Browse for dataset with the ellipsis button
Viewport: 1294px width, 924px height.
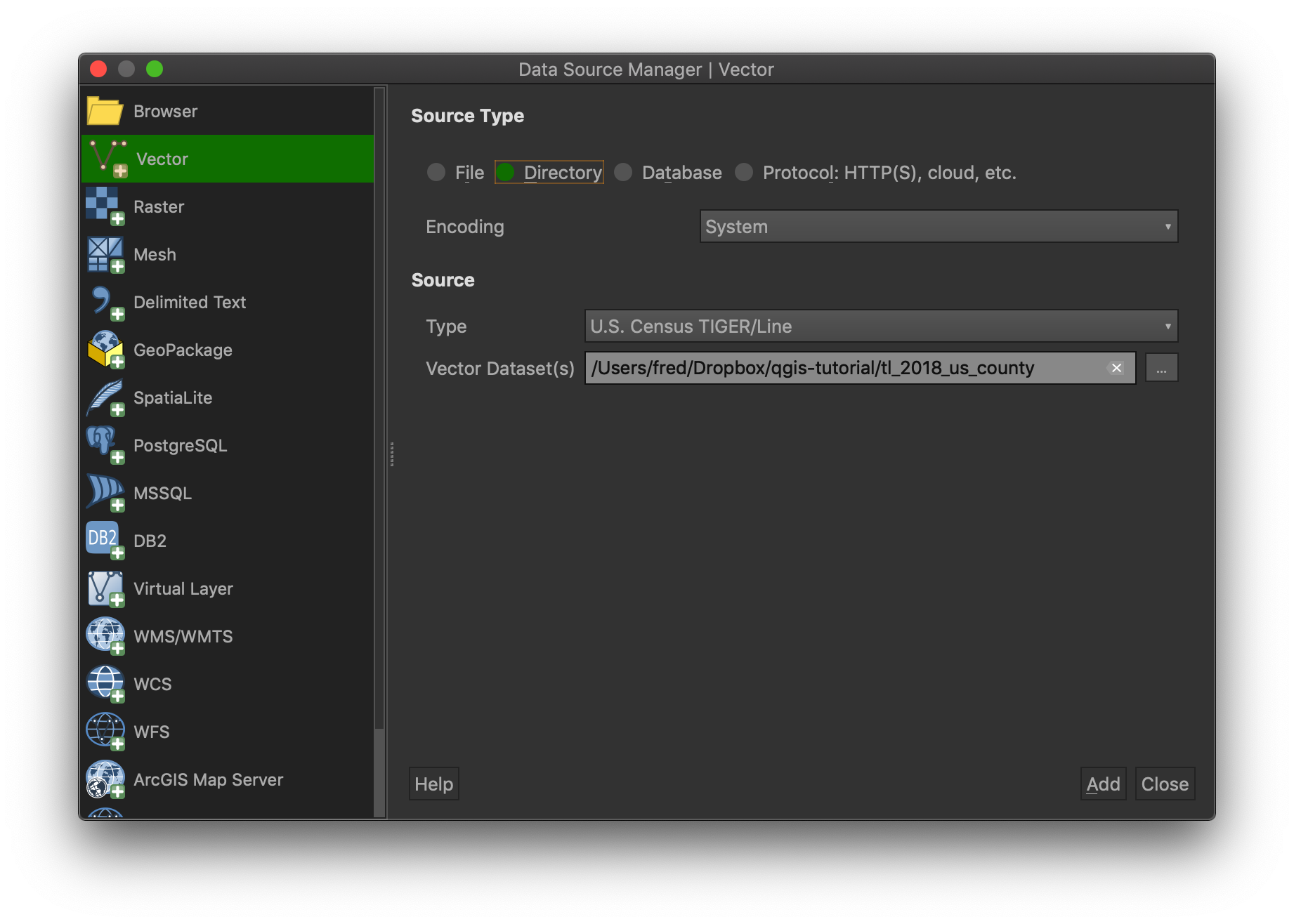pos(1161,368)
